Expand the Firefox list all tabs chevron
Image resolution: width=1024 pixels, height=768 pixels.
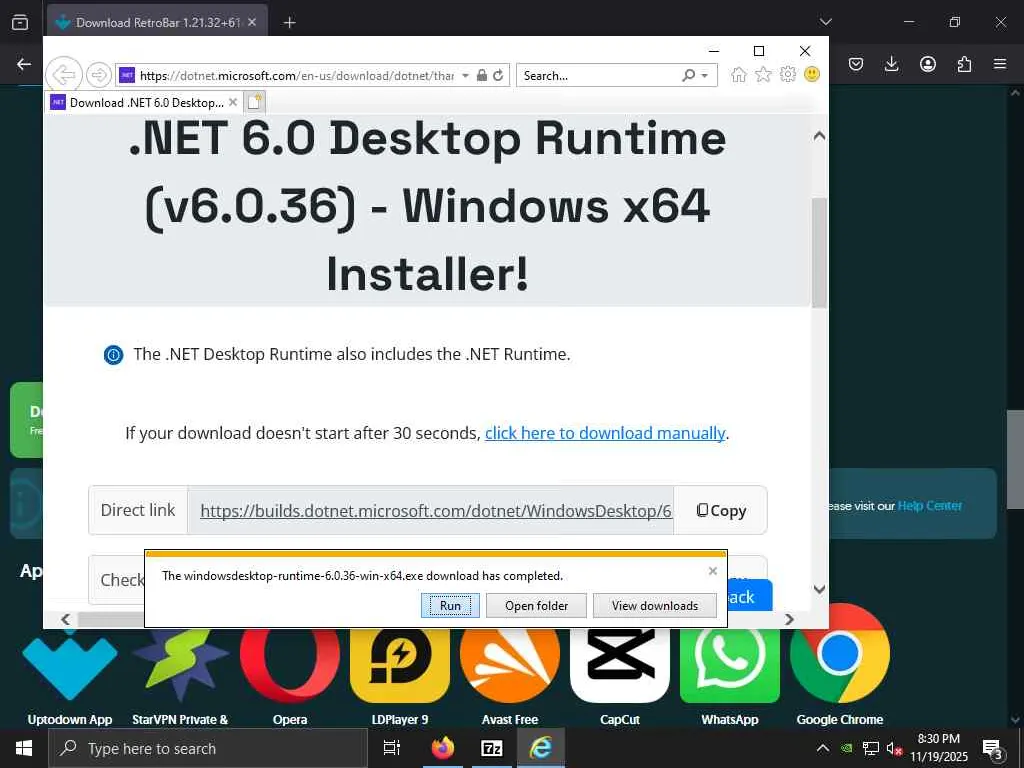825,22
